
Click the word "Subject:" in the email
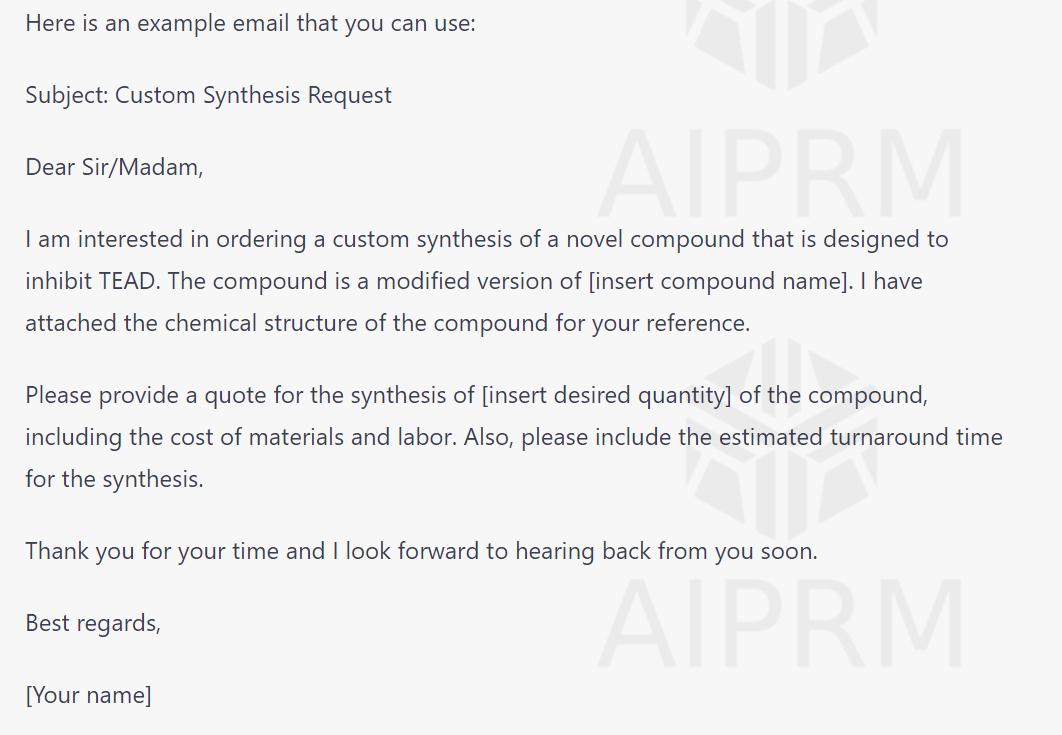coord(66,95)
